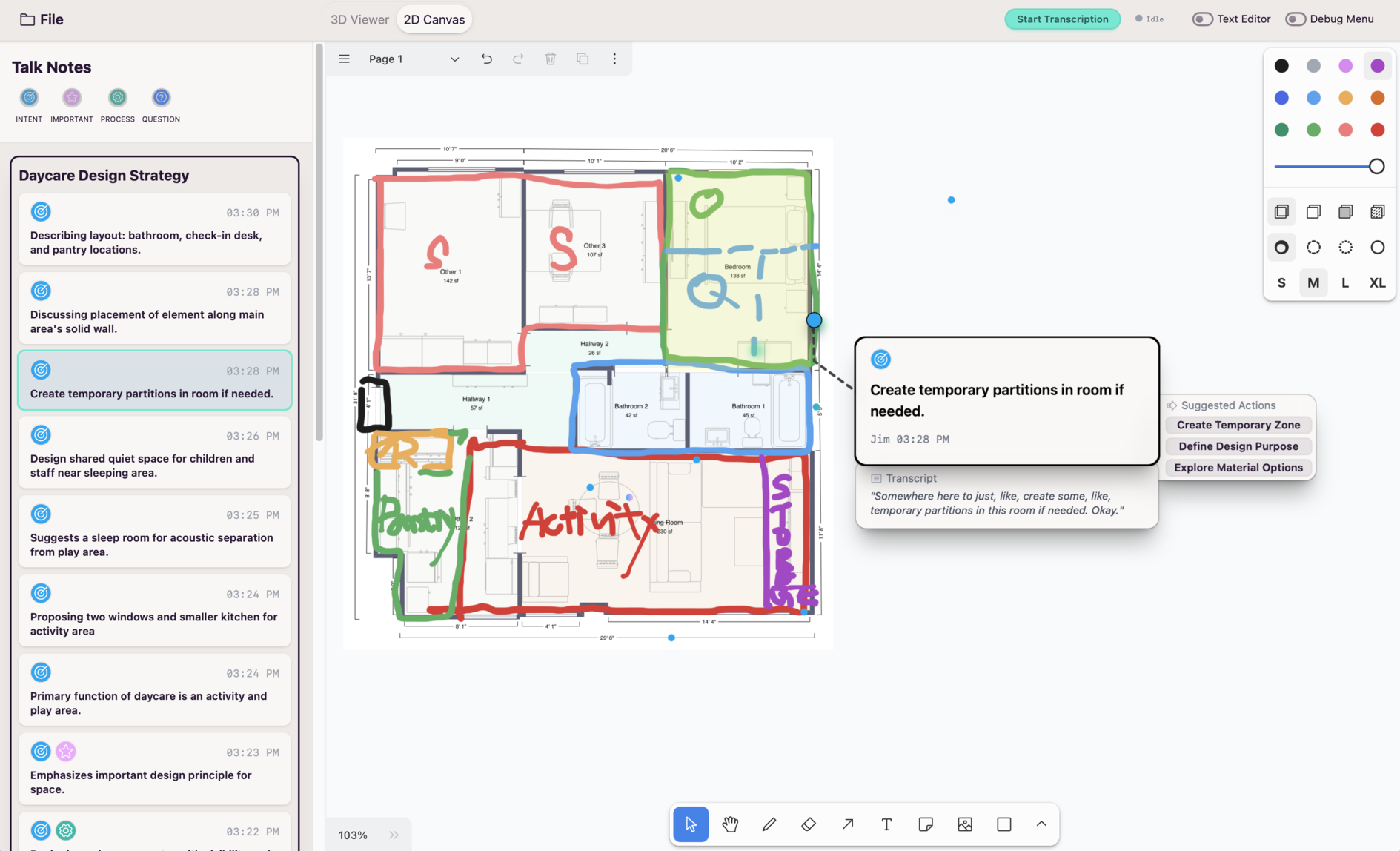Open the note about describing layout

(x=155, y=230)
